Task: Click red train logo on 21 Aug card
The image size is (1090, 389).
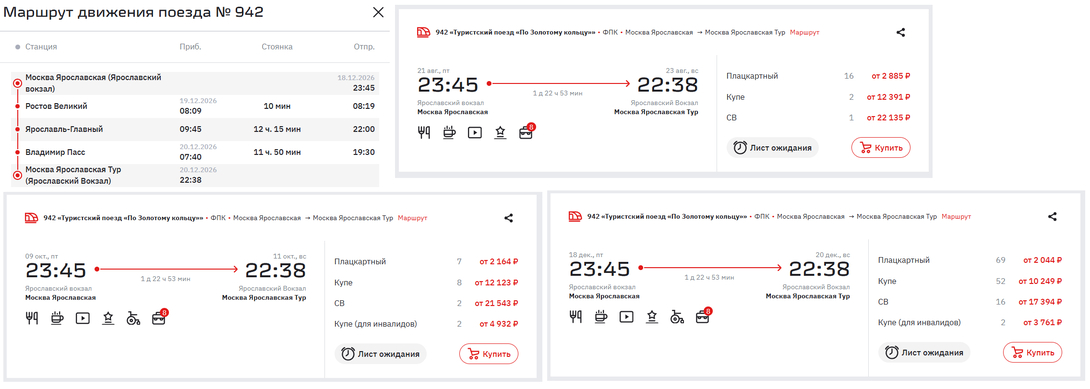Action: click(x=424, y=32)
